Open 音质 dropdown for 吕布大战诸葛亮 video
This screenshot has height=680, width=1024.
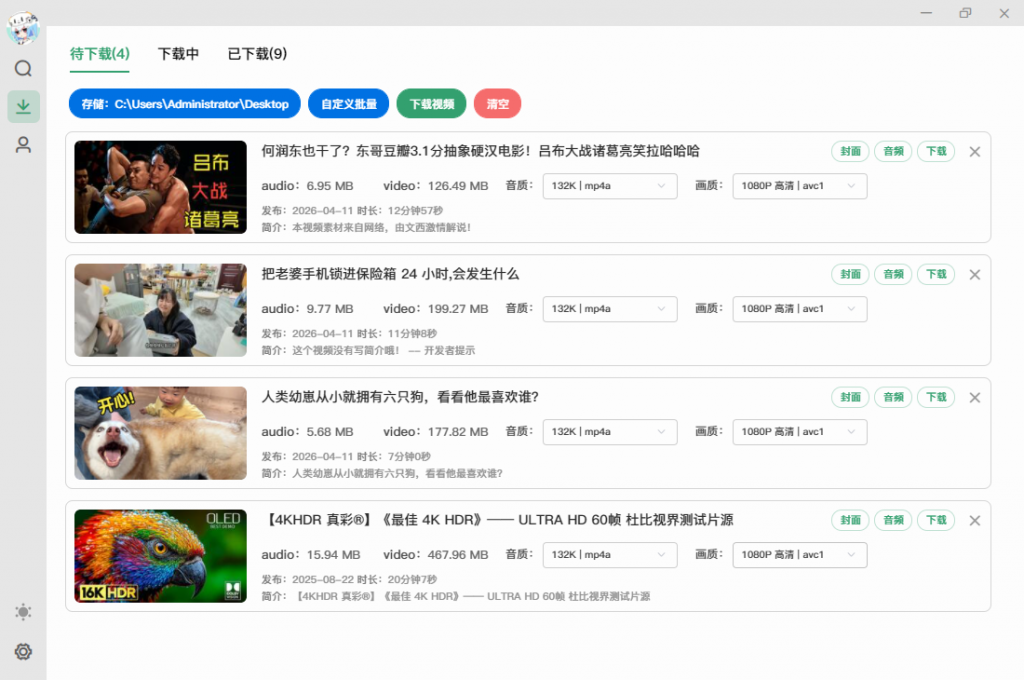point(610,186)
